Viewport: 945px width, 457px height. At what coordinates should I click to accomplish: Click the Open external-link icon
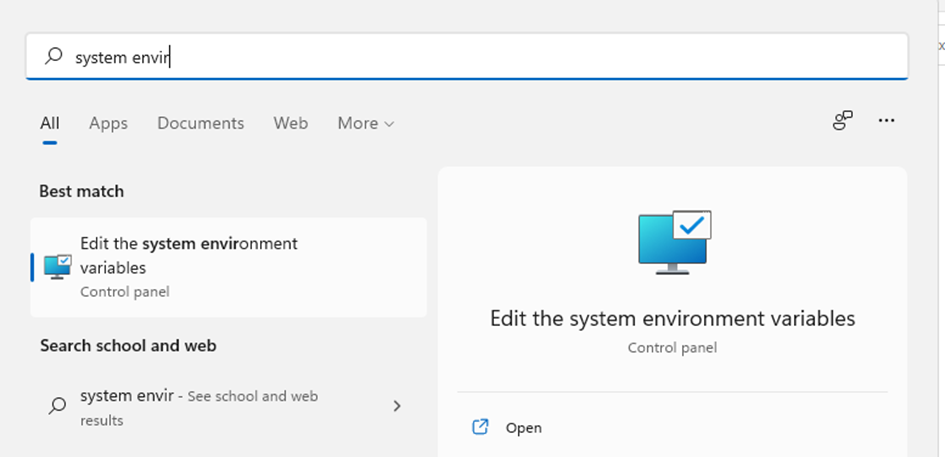(480, 427)
